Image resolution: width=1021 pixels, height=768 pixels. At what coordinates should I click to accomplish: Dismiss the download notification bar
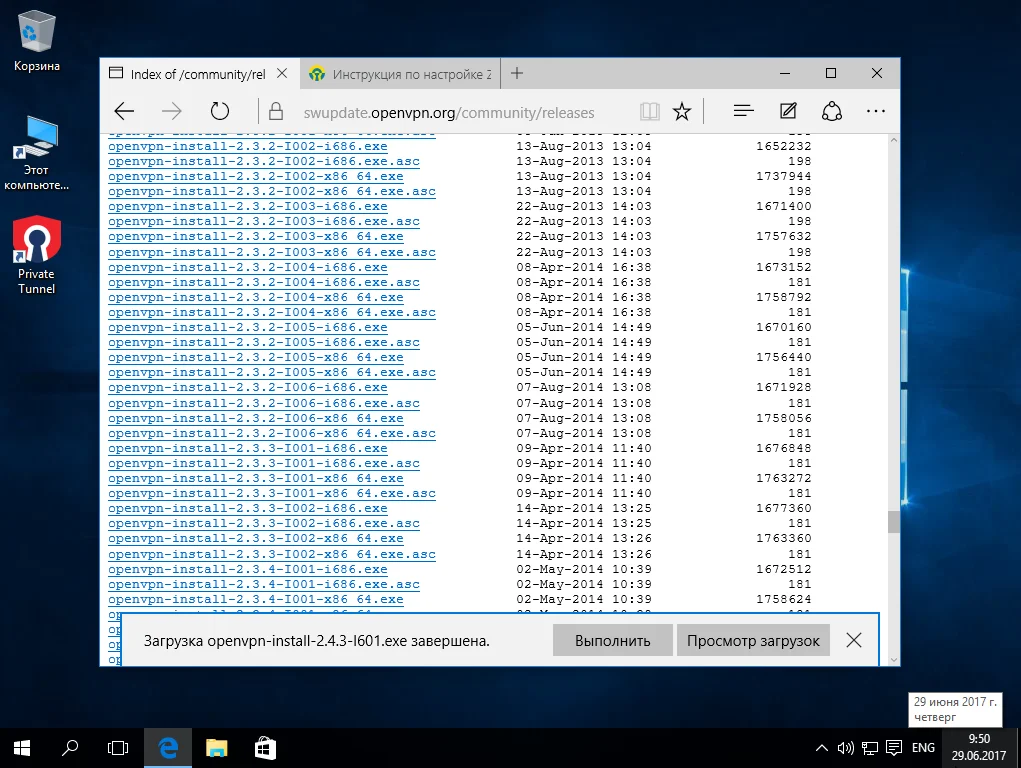point(854,640)
